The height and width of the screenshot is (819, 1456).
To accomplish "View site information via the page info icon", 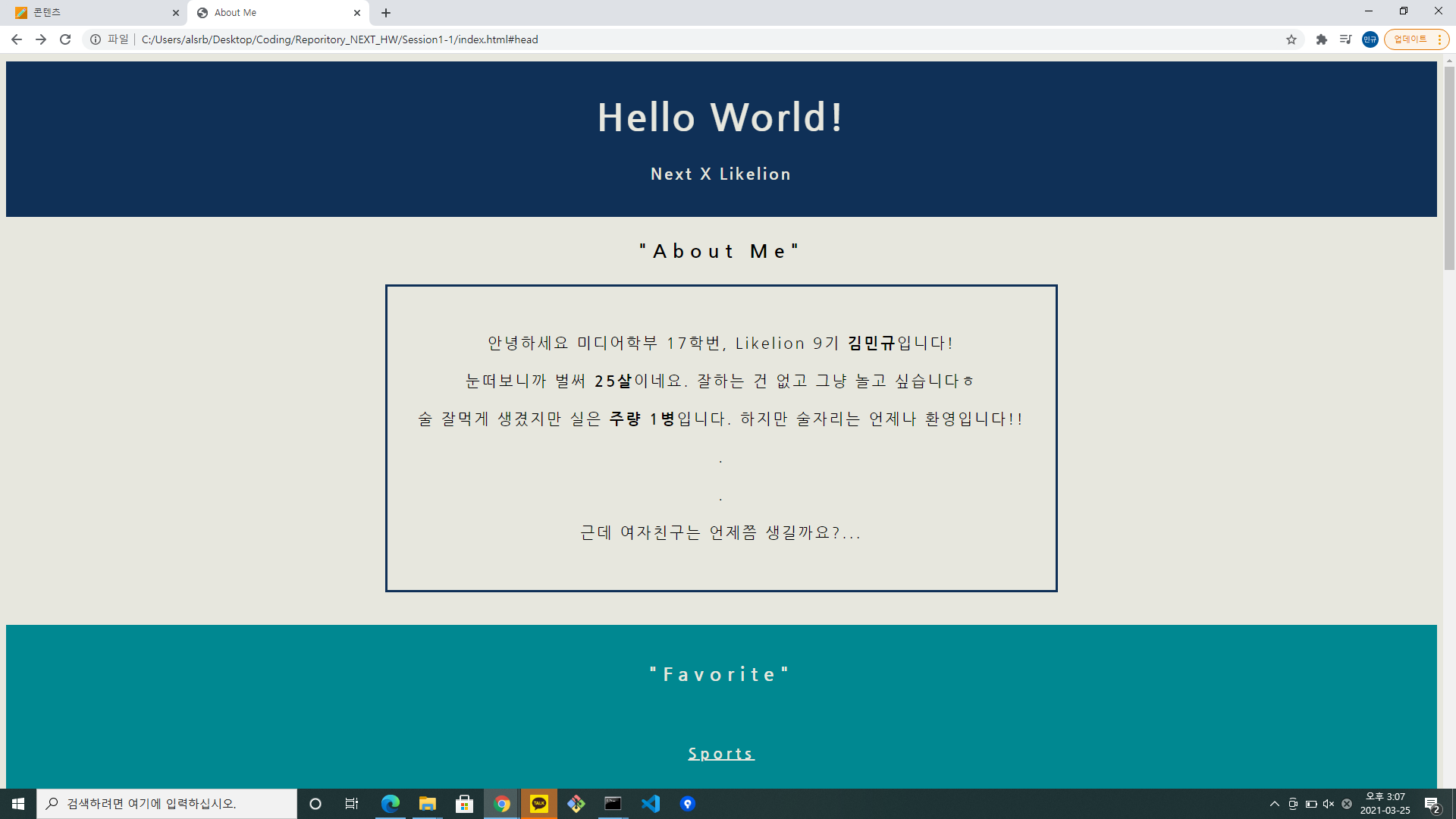I will click(96, 39).
